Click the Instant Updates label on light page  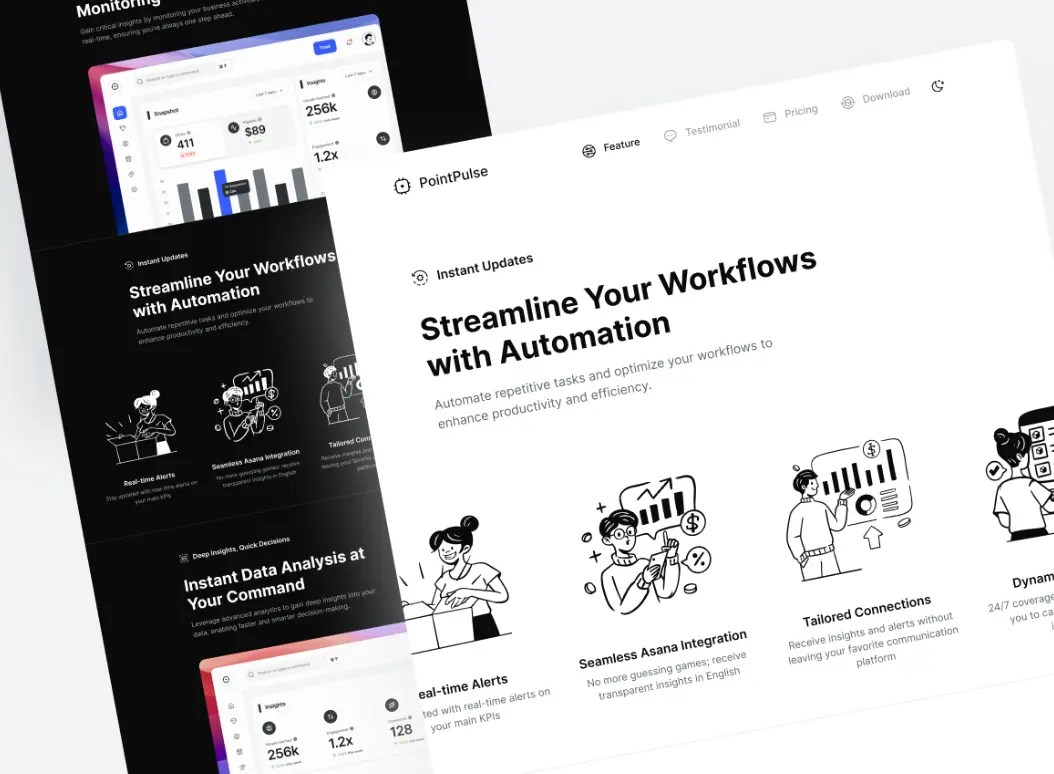tap(485, 266)
